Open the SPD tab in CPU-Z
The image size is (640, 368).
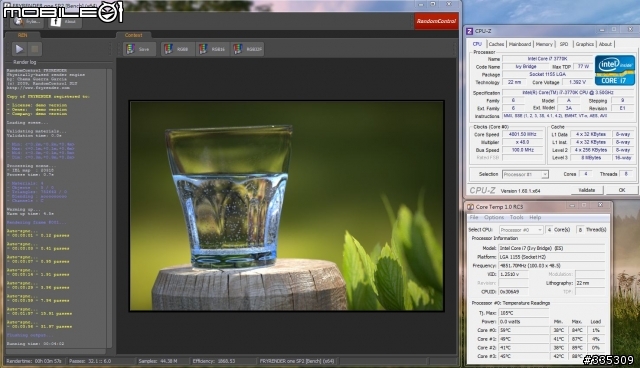pyautogui.click(x=564, y=44)
